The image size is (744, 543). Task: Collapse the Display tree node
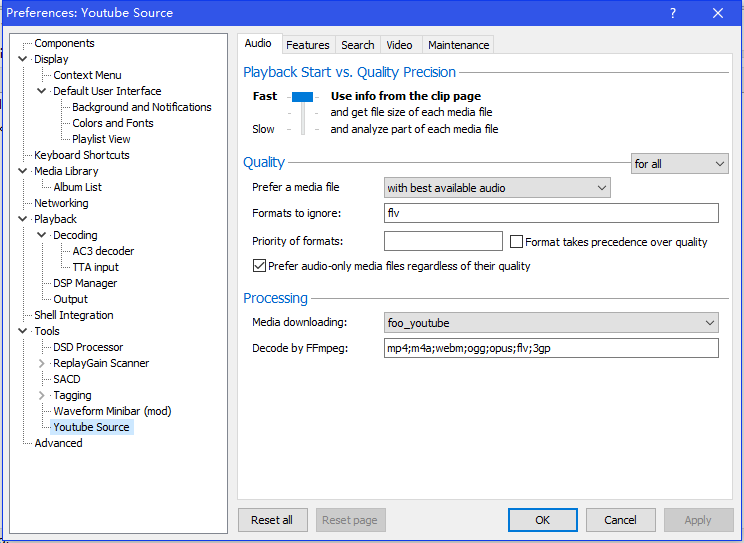pos(23,59)
